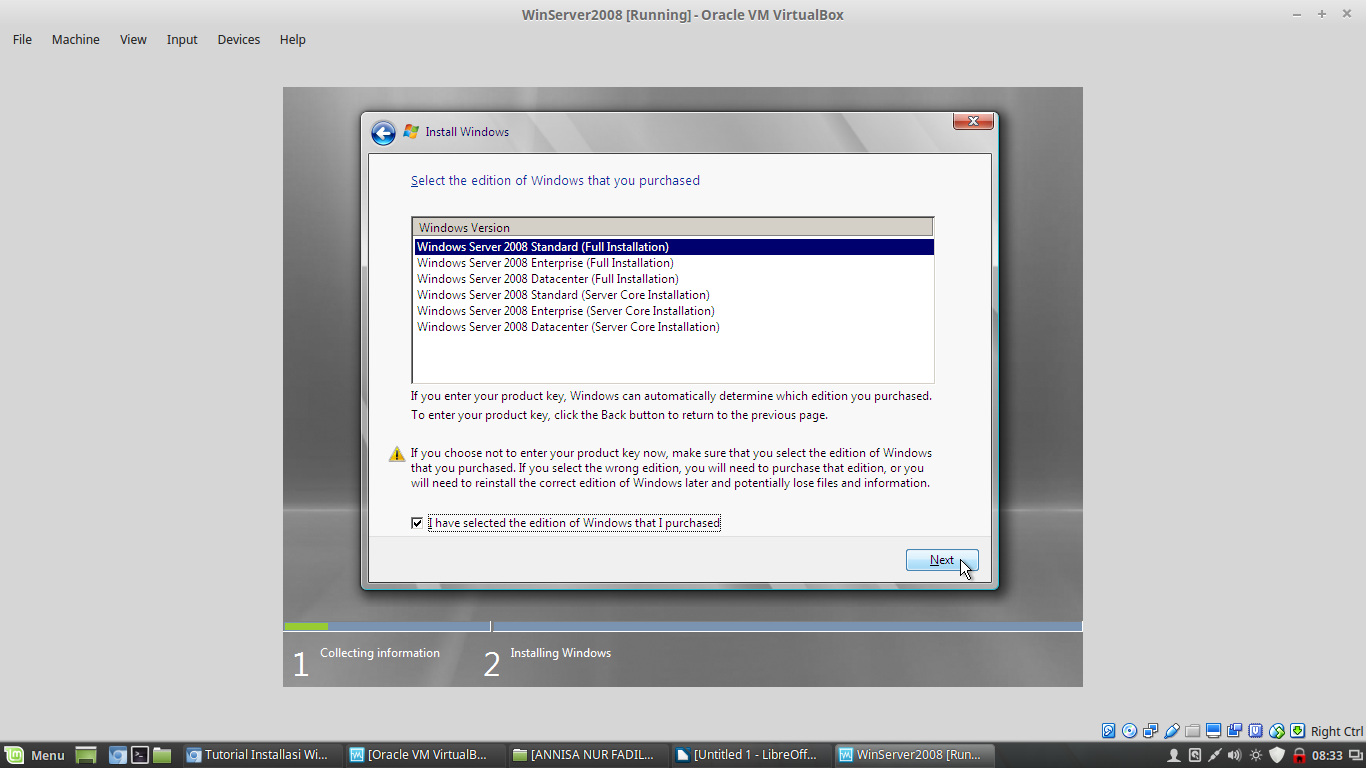Launch the Terminal from the panel
This screenshot has width=1366, height=768.
(140, 755)
